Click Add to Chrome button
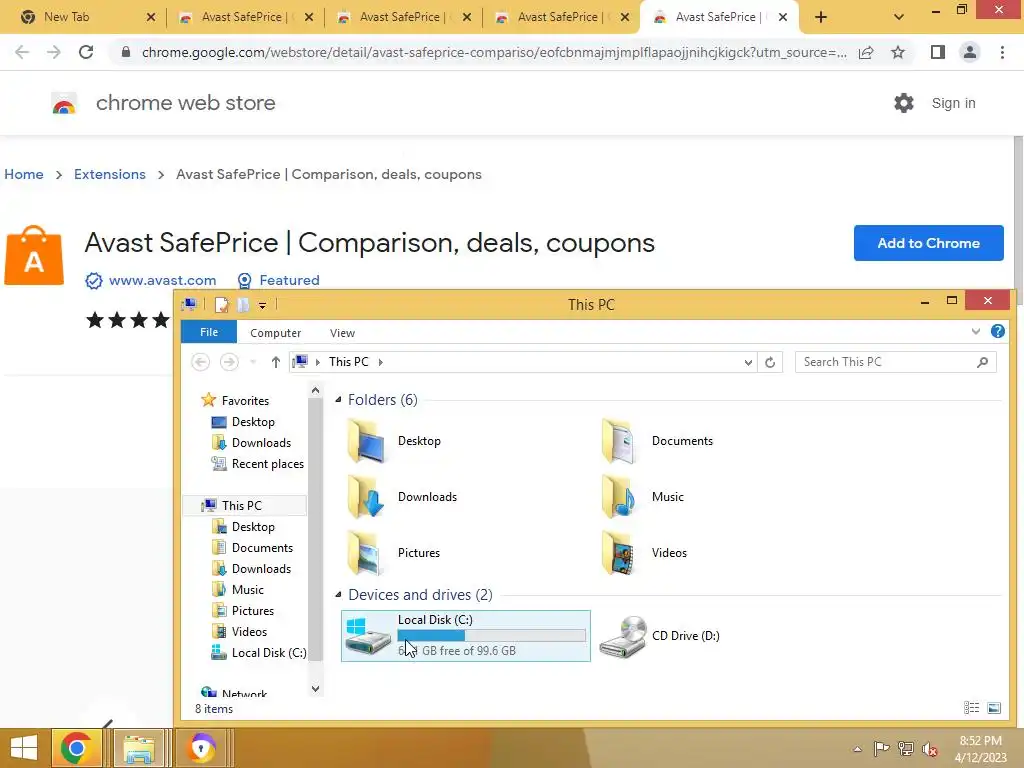Screen dimensions: 1024x768 tap(929, 243)
